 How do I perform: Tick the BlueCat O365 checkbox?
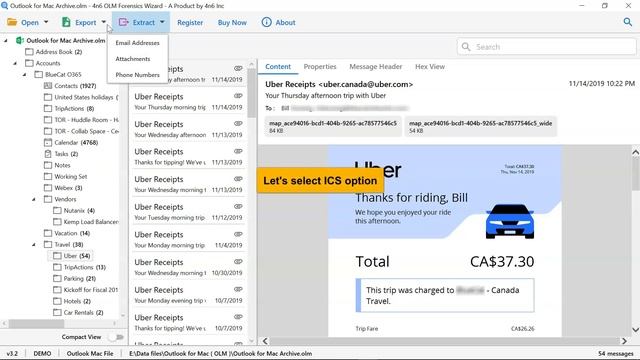pos(38,74)
